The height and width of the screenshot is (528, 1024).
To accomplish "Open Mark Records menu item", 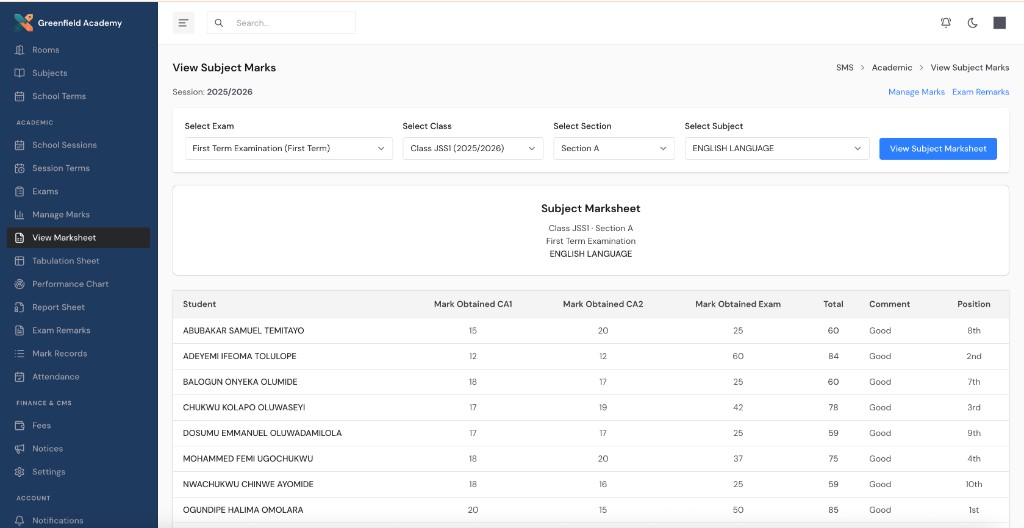I will 78,354.
